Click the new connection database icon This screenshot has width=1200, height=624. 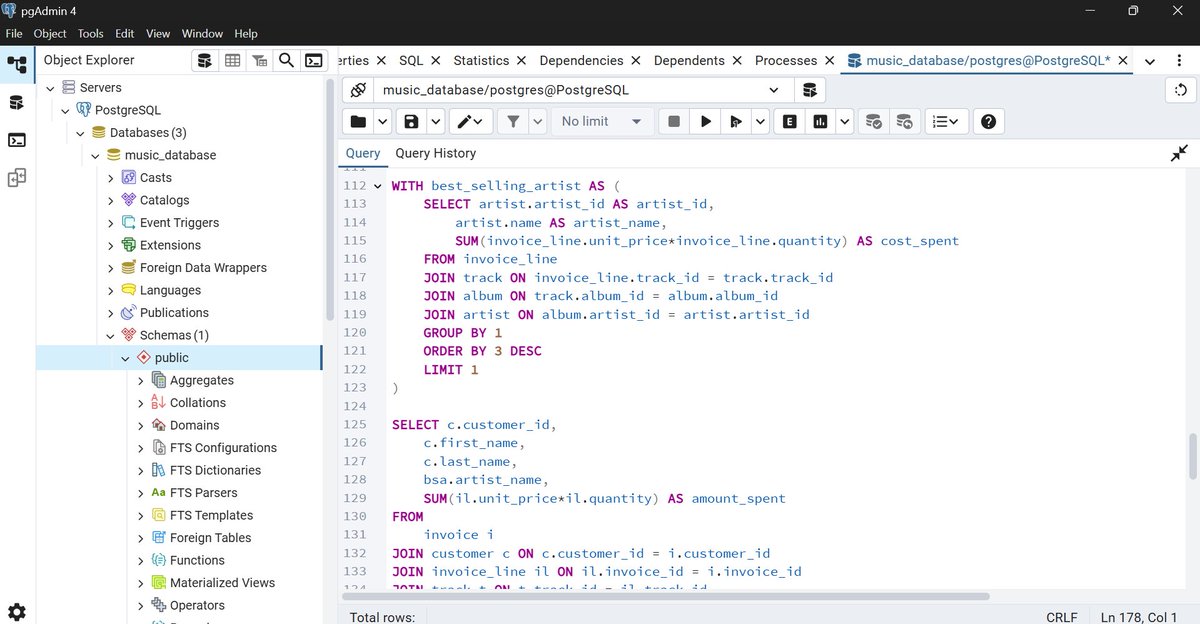(x=811, y=90)
